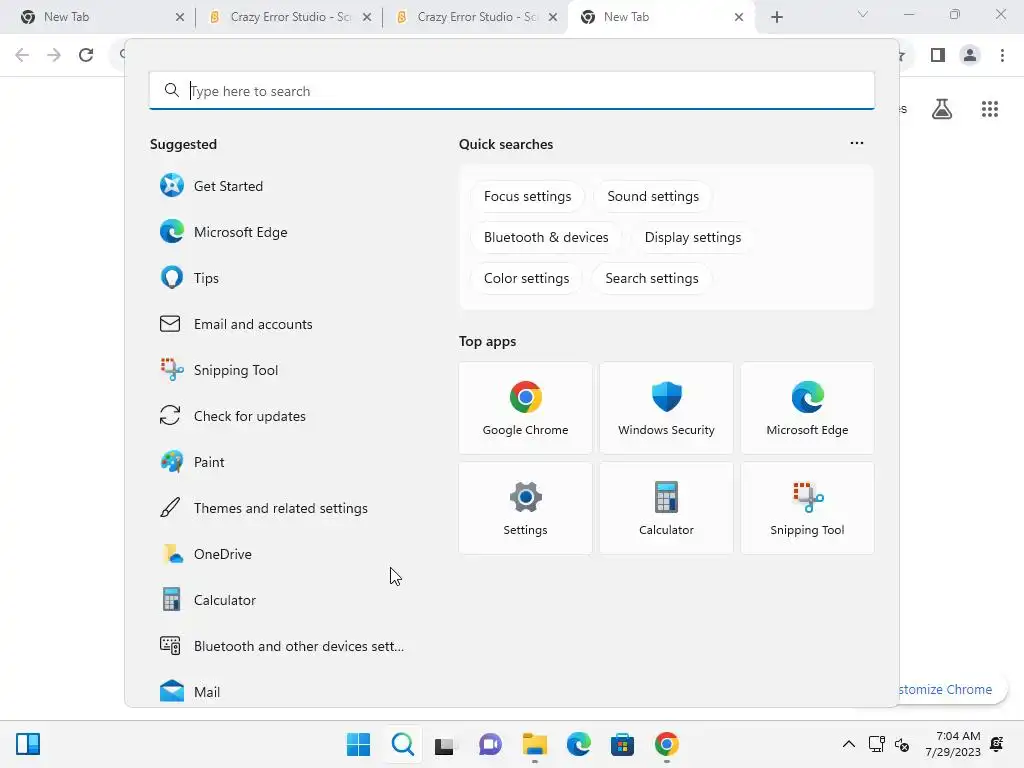
Task: Open Chrome three-dot menu
Action: point(1002,55)
